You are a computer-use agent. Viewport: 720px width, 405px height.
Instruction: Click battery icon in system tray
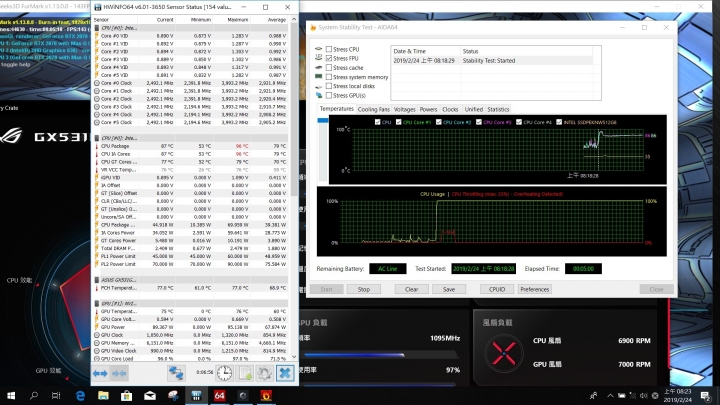pyautogui.click(x=621, y=395)
